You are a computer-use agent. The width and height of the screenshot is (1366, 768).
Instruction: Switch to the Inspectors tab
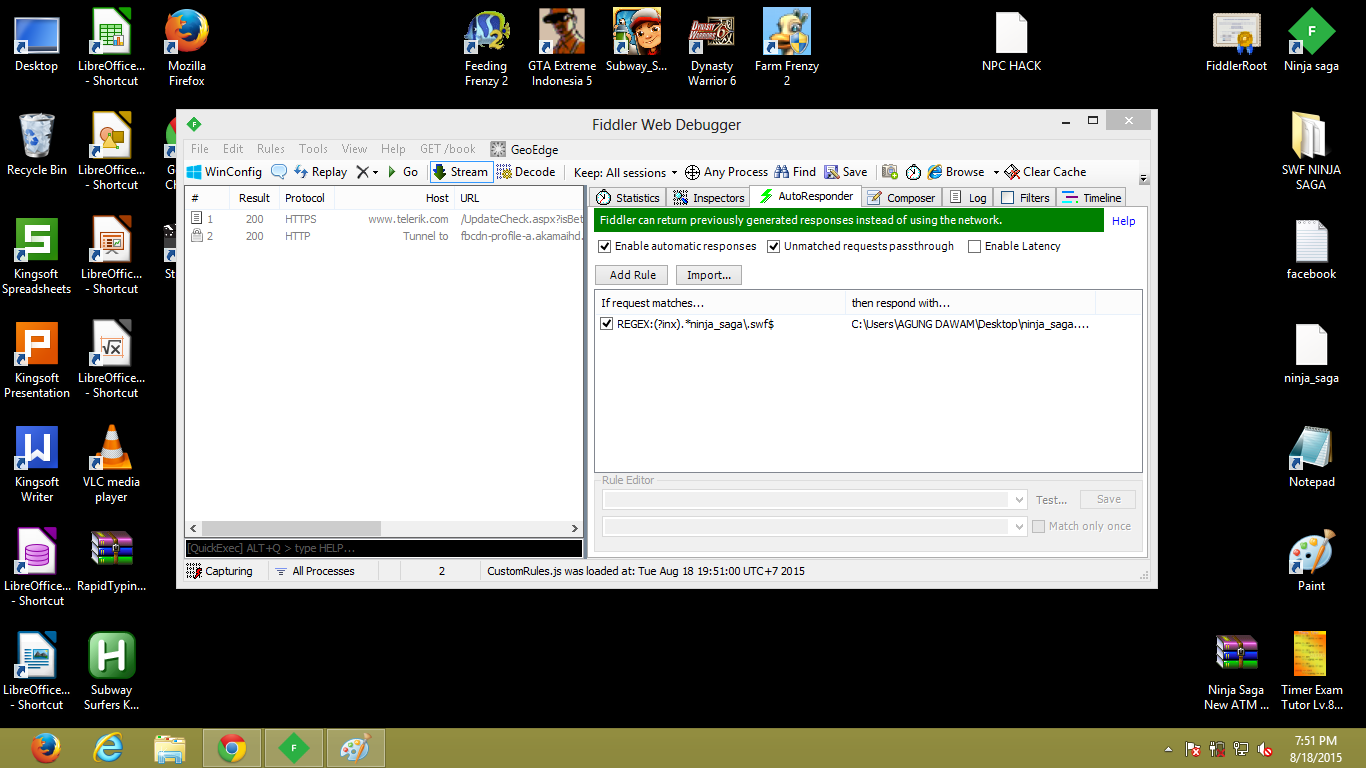pos(708,198)
